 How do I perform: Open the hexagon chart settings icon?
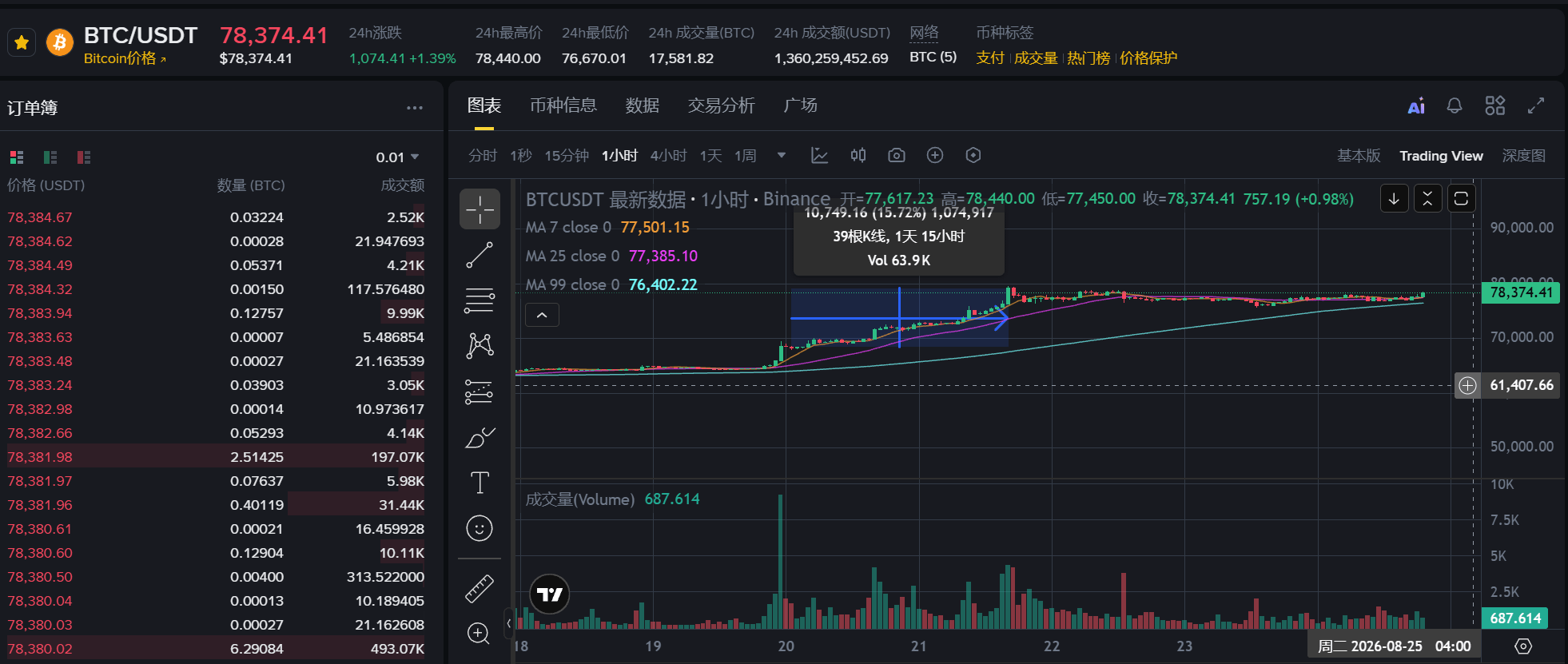pos(973,155)
